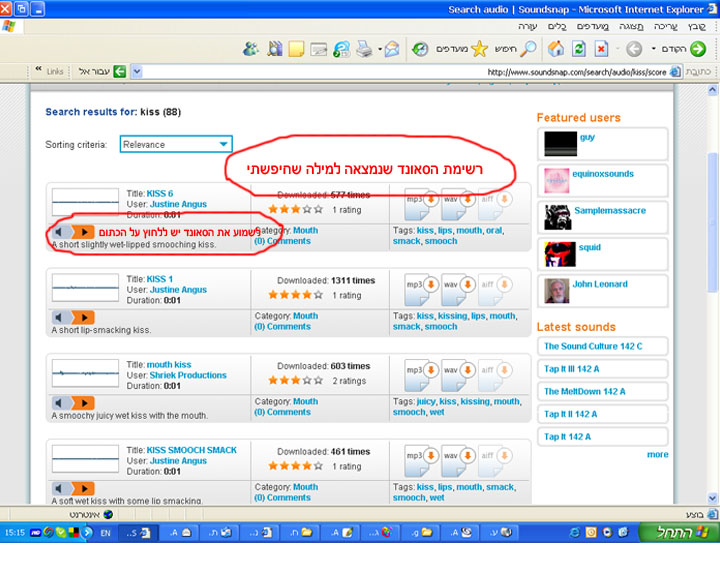Open latest sound The MeltDown 142 A
Screen dimensions: 720x576
(585, 391)
